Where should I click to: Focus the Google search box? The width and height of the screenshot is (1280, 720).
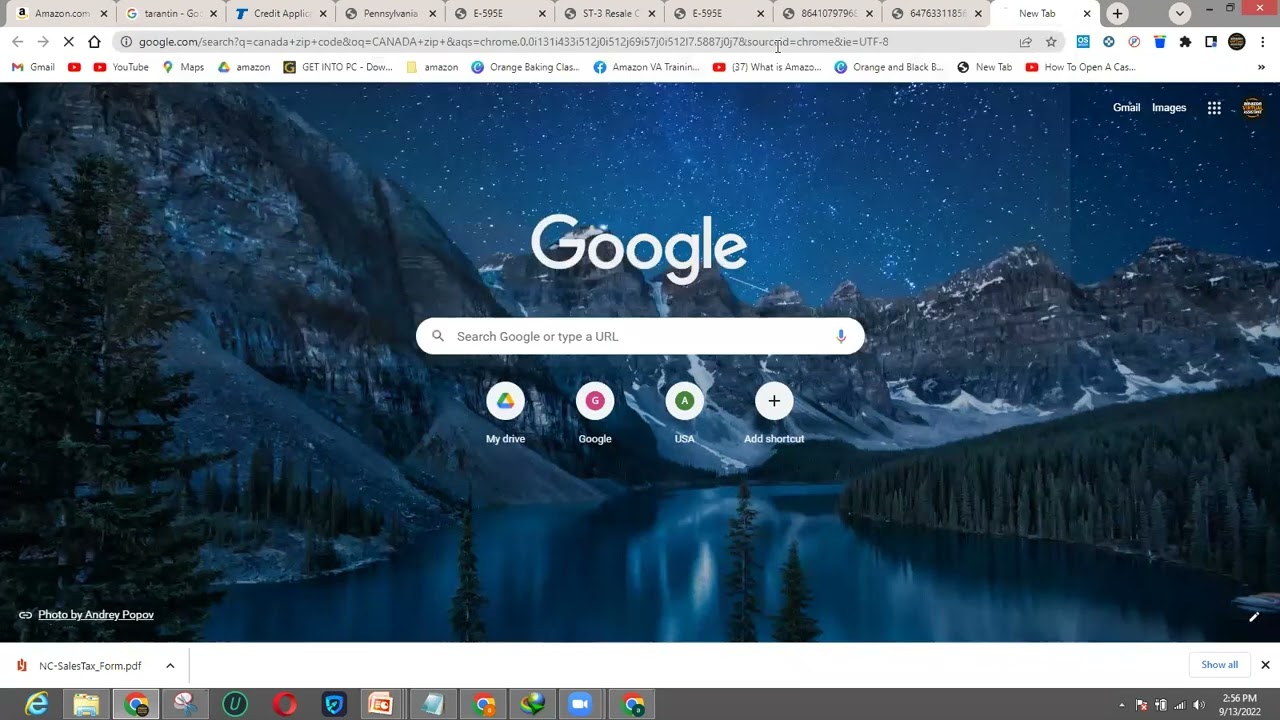click(x=640, y=336)
